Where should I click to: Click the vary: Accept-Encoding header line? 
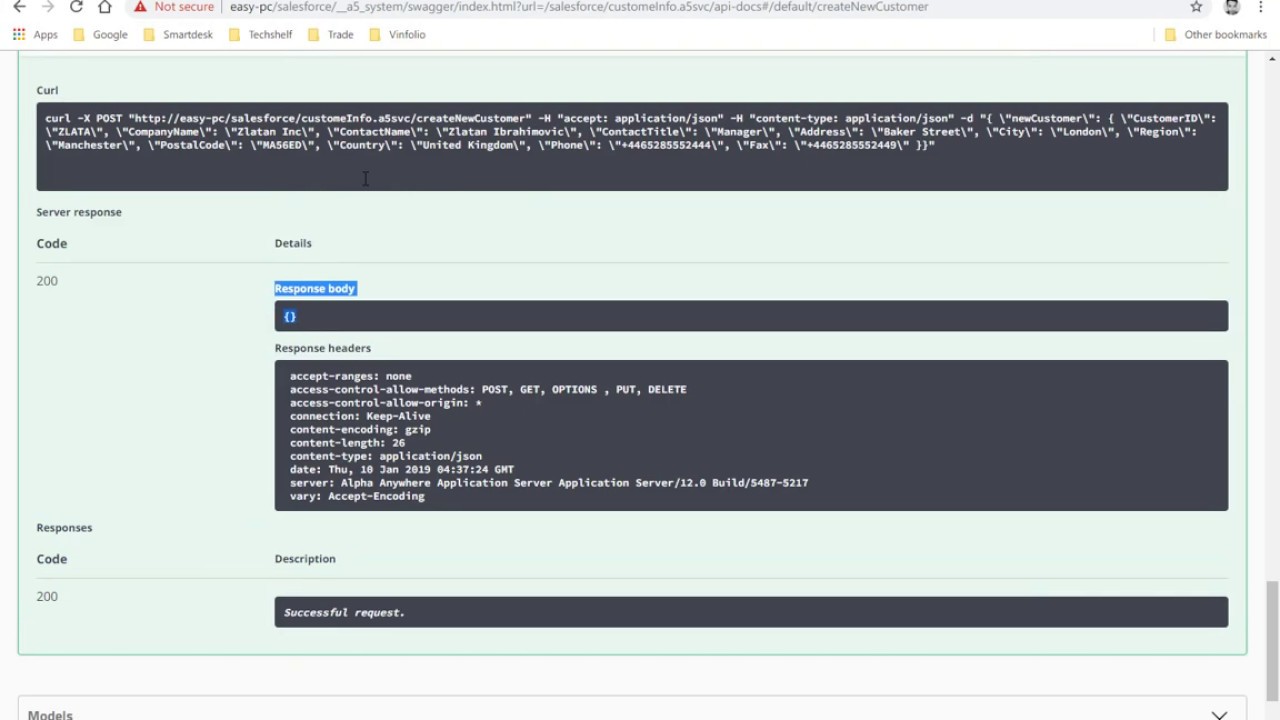[x=357, y=496]
